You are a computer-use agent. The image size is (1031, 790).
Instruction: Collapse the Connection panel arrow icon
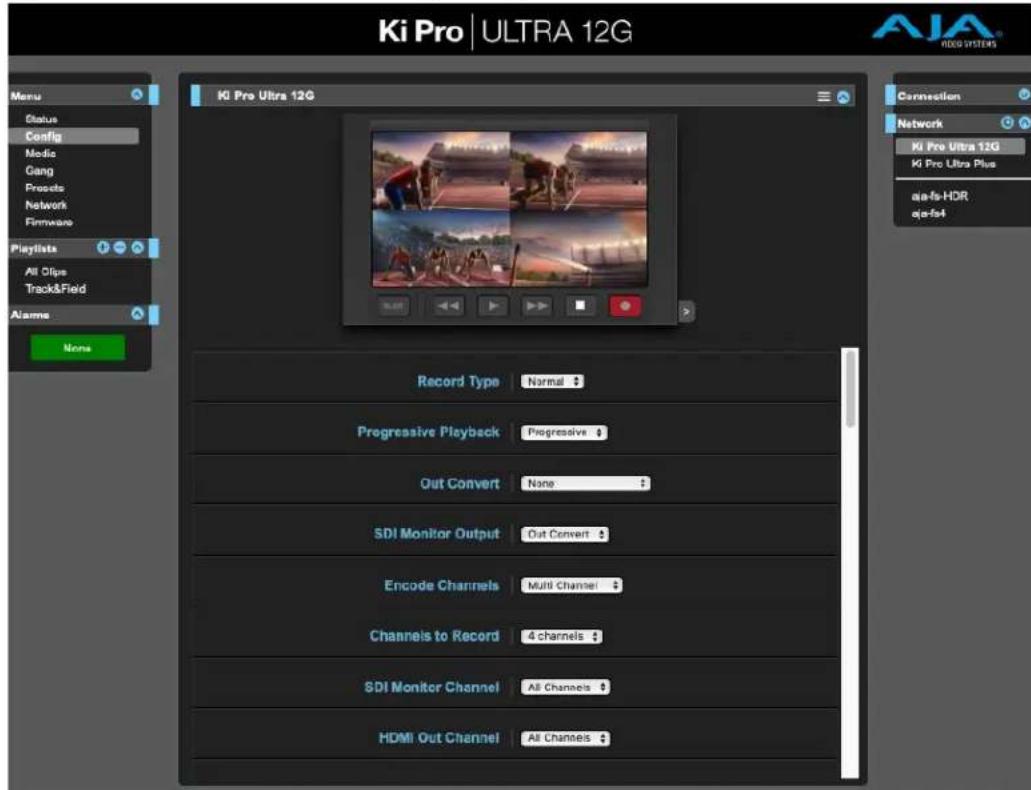pyautogui.click(x=1024, y=95)
